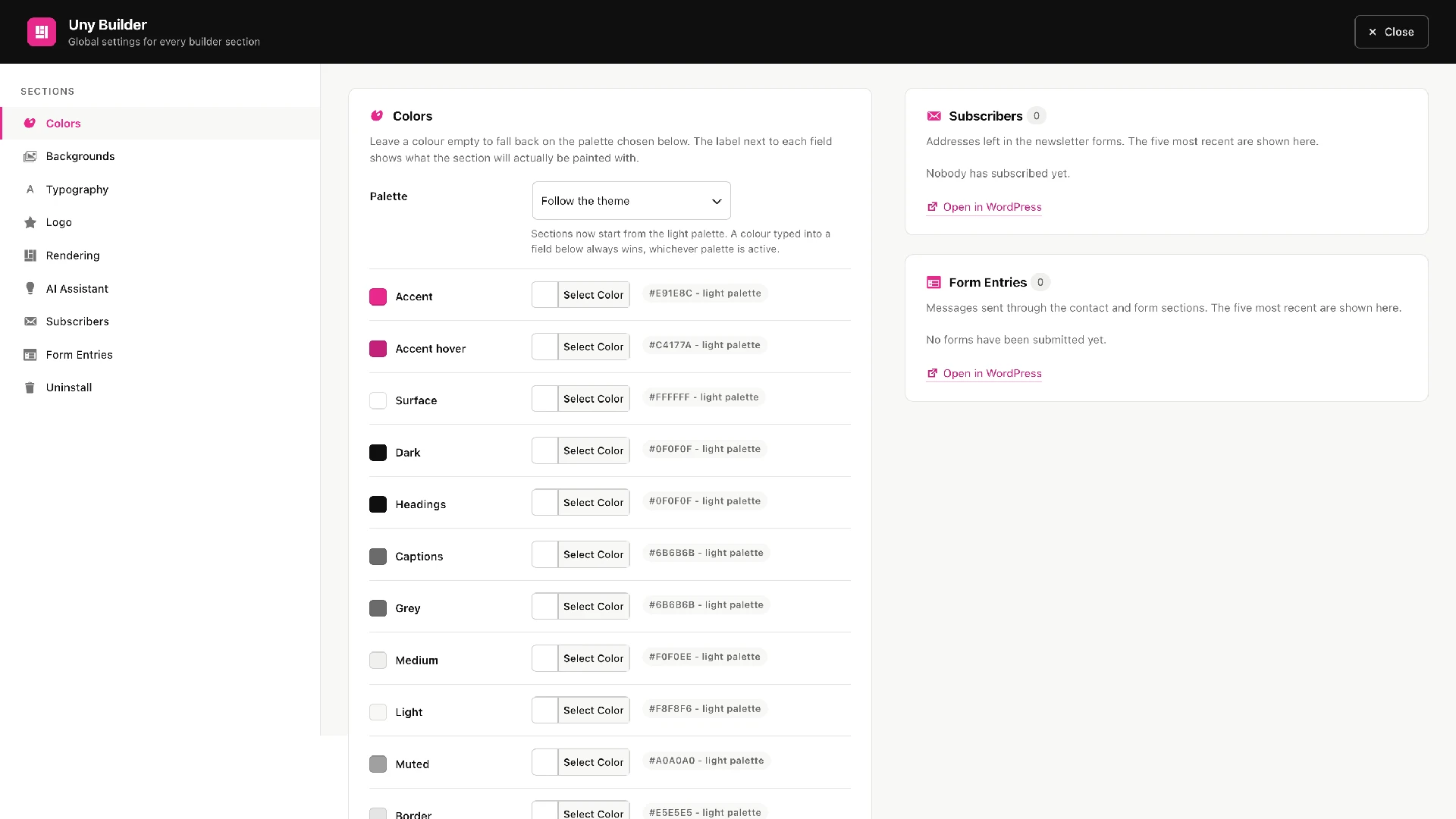Open the AI Assistant section
This screenshot has height=819, width=1456.
(x=160, y=288)
